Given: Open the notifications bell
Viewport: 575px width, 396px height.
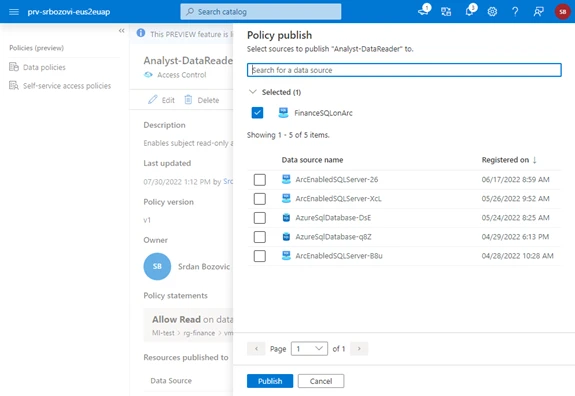Looking at the screenshot, I should tap(470, 11).
